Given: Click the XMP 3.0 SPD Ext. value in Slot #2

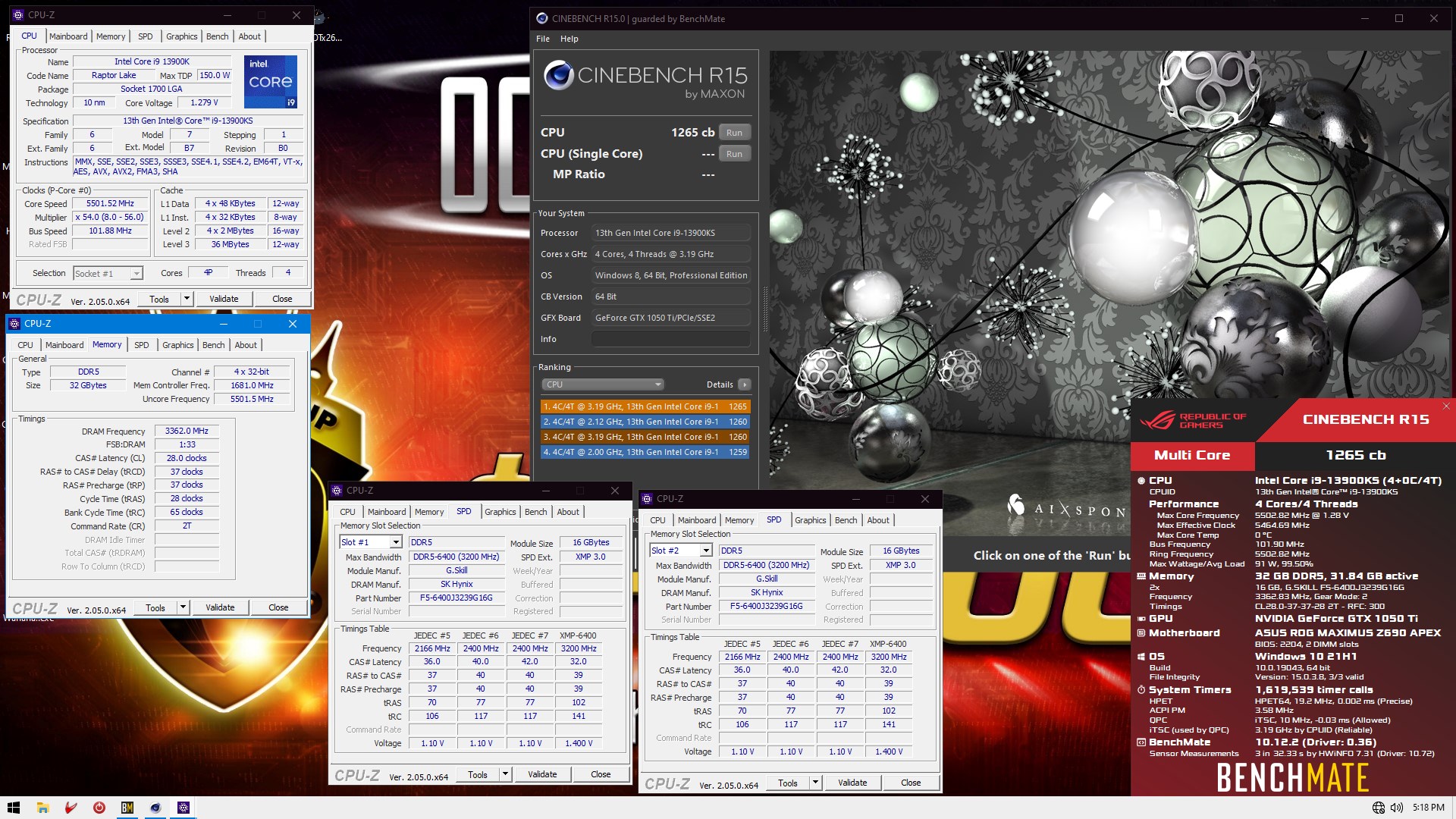Looking at the screenshot, I should (901, 565).
